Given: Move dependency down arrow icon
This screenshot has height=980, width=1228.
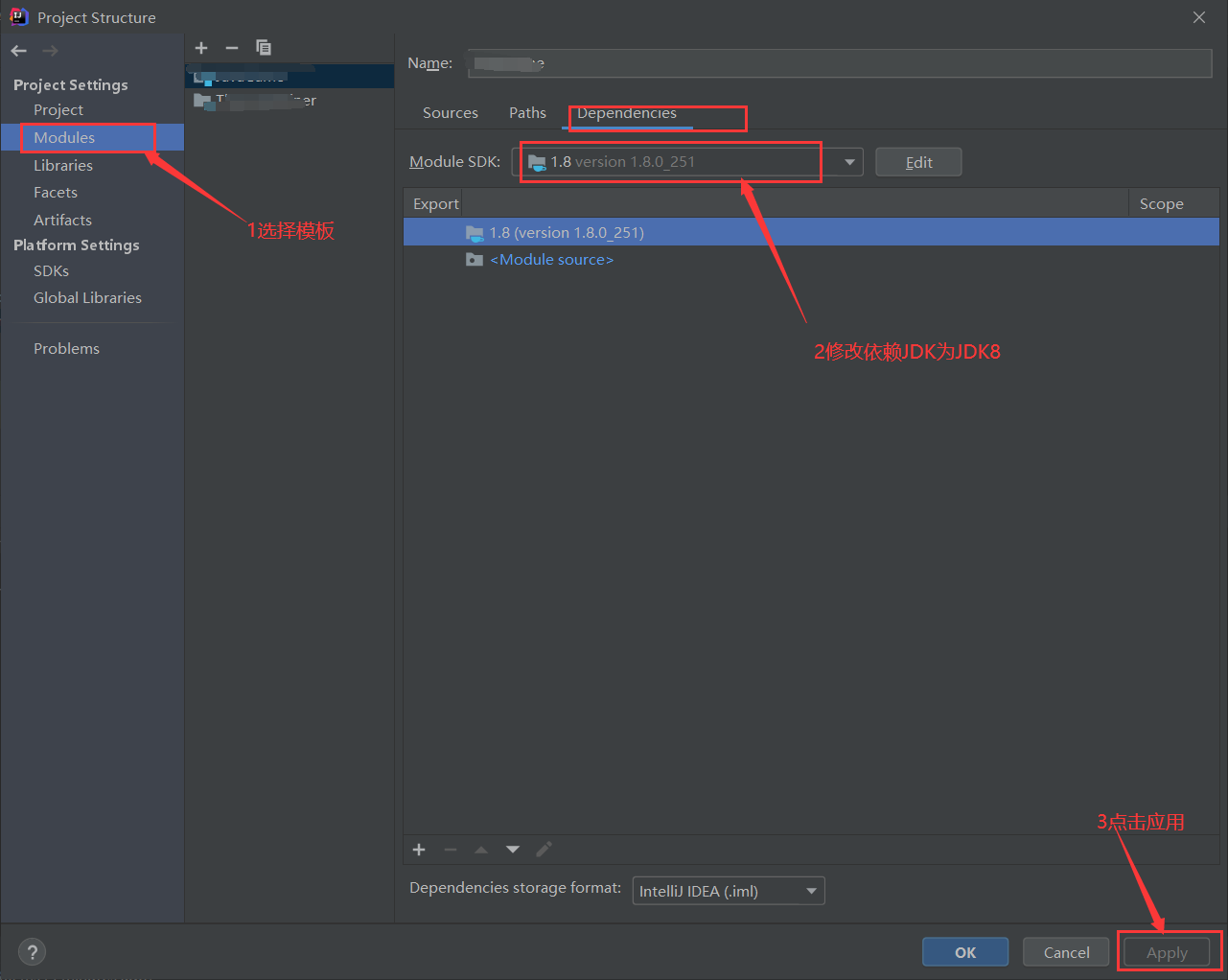Looking at the screenshot, I should [513, 850].
